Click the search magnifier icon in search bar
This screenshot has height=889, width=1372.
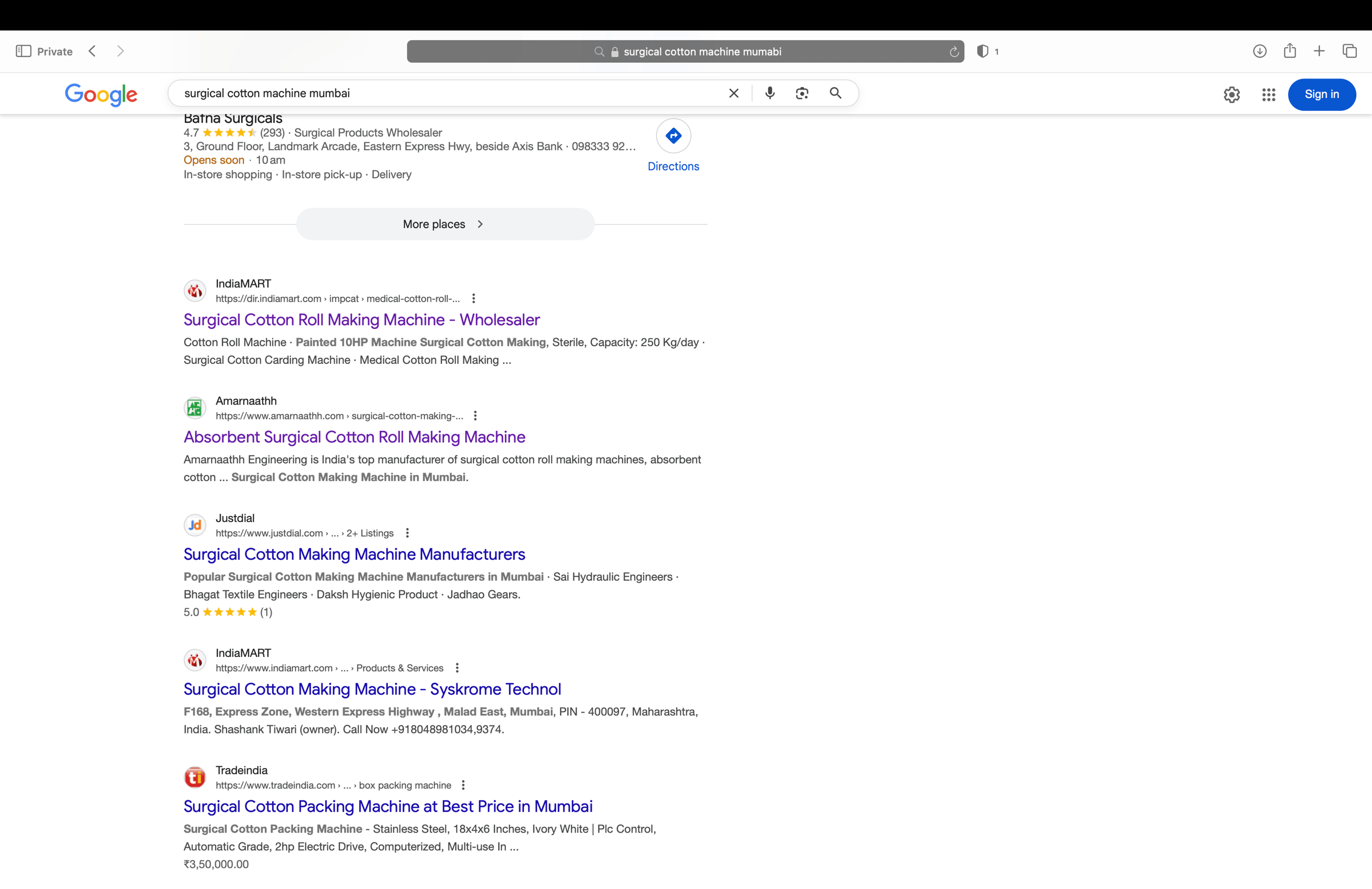(x=835, y=93)
